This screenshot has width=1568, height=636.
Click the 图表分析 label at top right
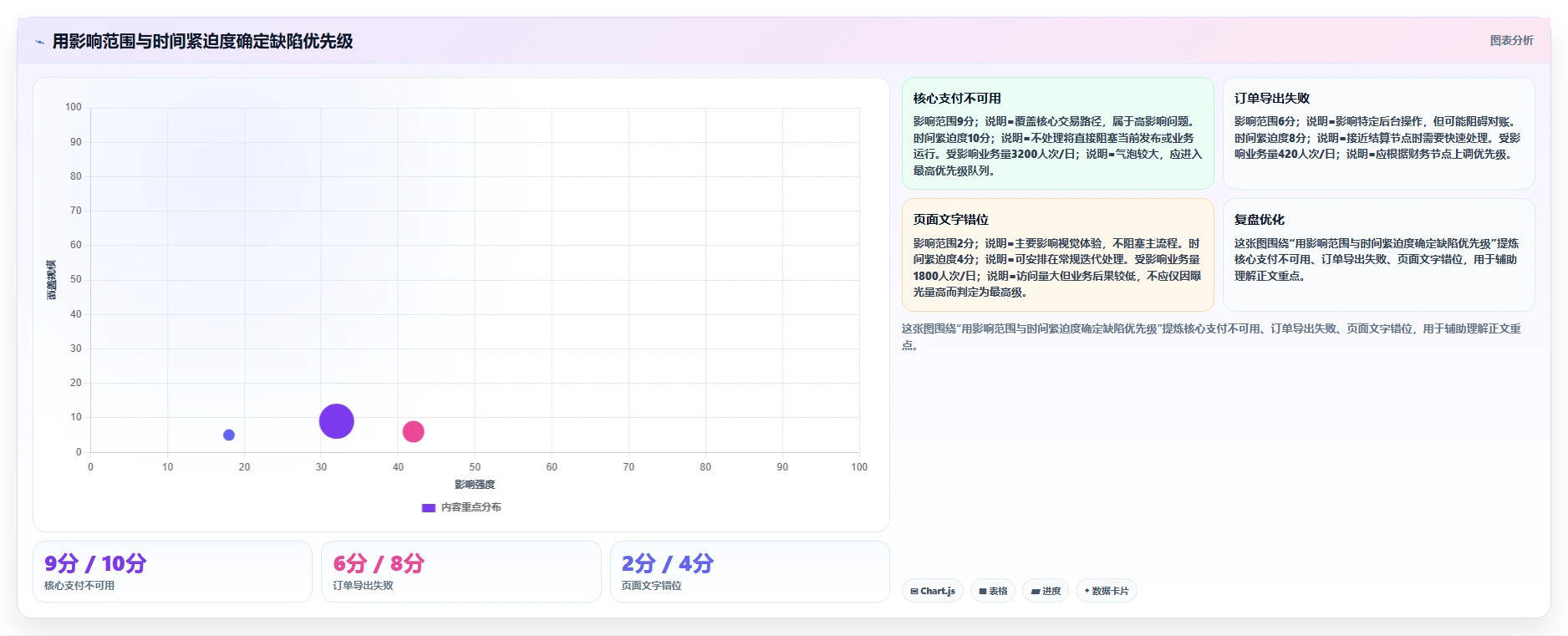(1511, 40)
